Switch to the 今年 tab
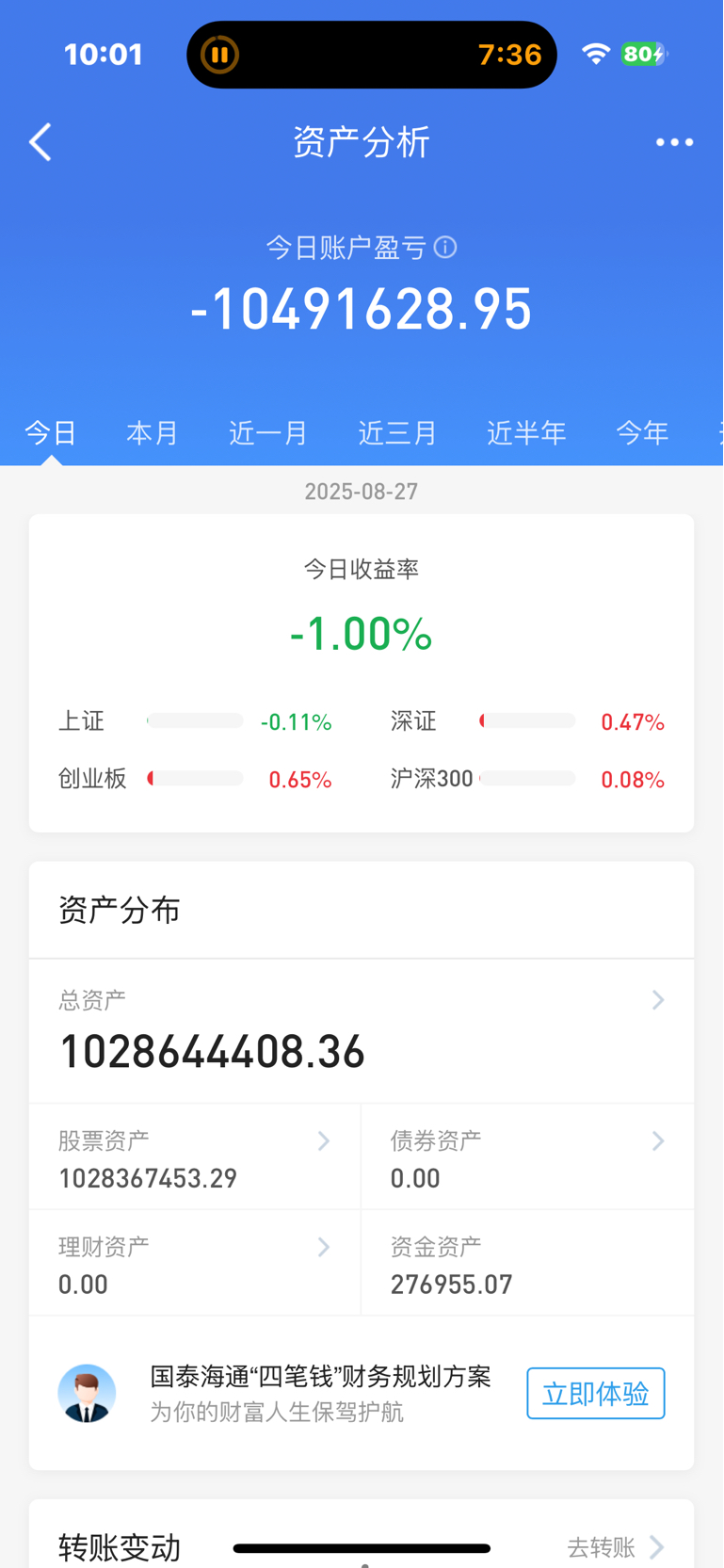Image resolution: width=724 pixels, height=1568 pixels. point(642,433)
